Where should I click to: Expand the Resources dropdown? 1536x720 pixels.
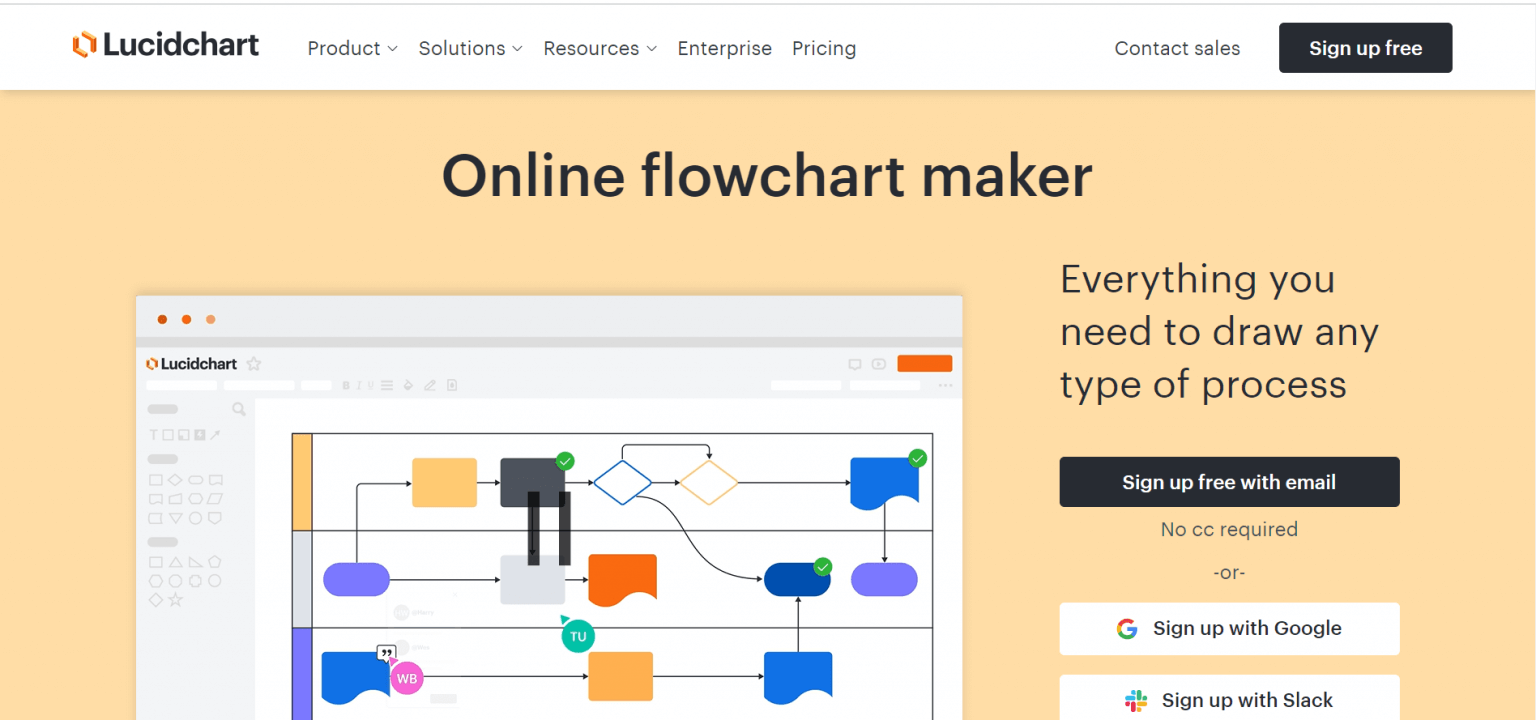tap(599, 48)
